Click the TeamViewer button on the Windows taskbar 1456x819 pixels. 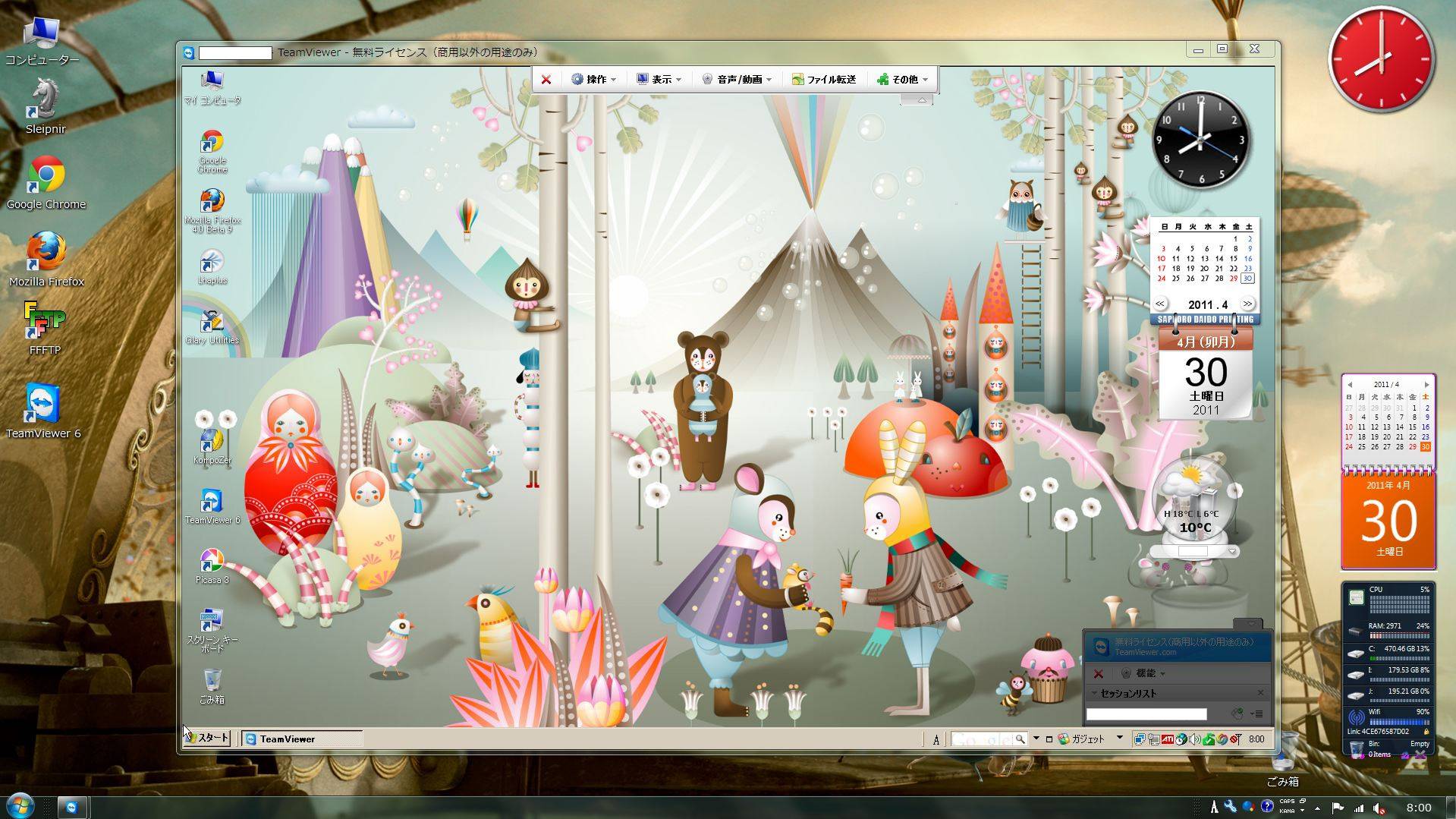72,808
